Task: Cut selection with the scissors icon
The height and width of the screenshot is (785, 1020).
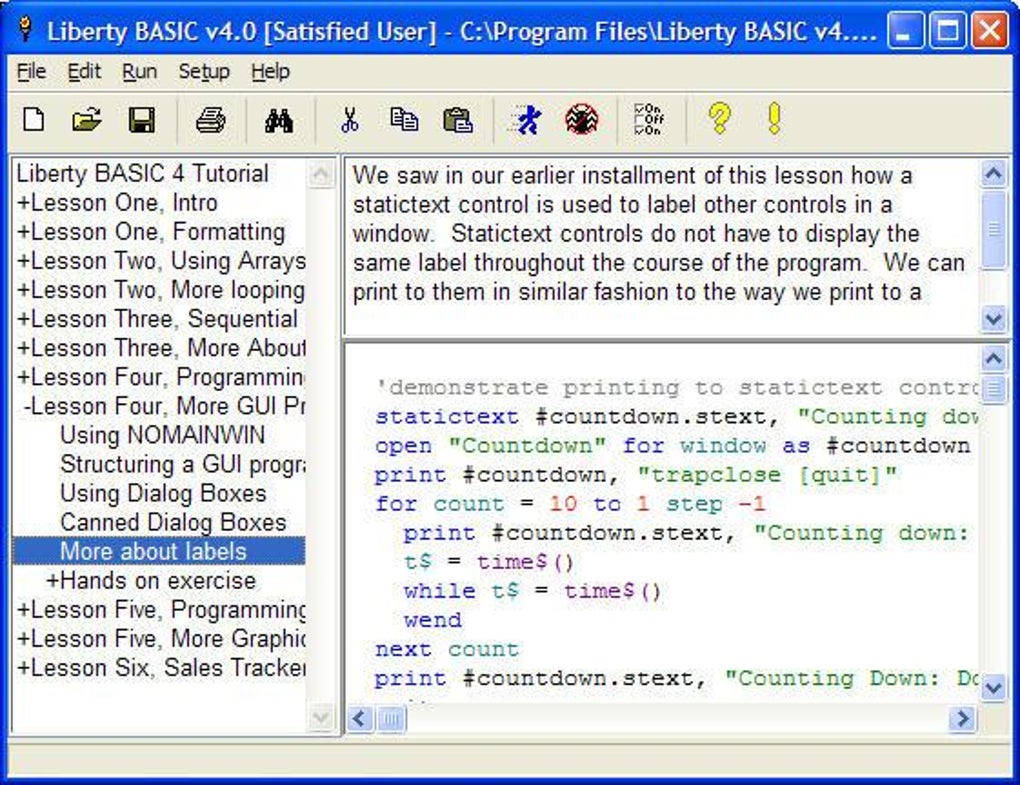Action: [x=350, y=120]
